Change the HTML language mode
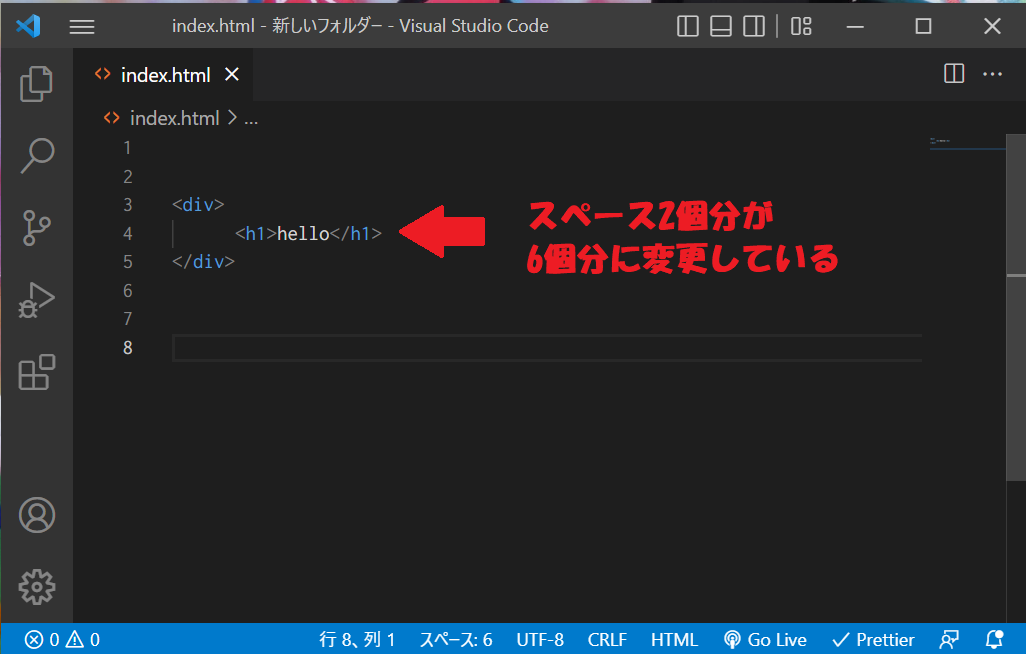This screenshot has width=1026, height=654. tap(674, 640)
